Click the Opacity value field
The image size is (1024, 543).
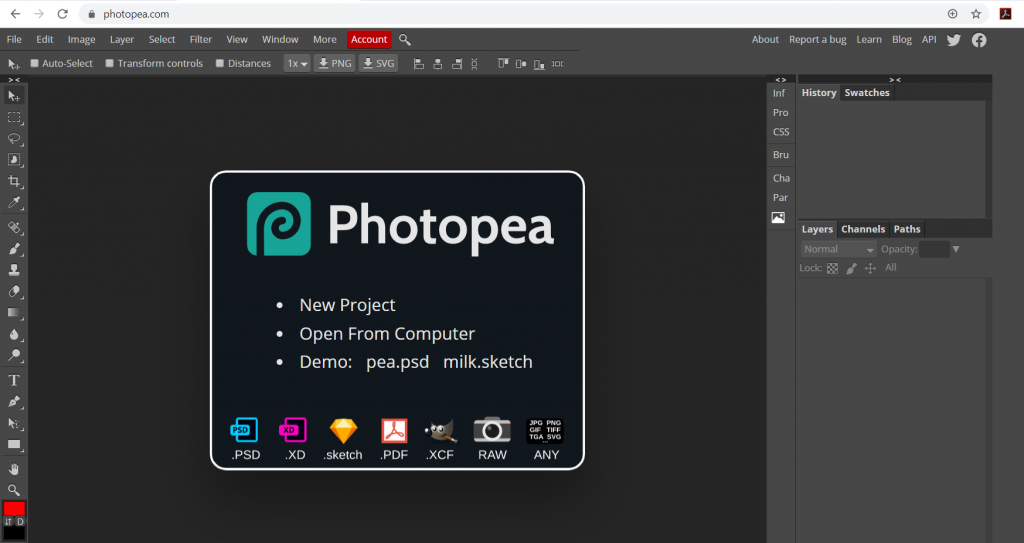pyautogui.click(x=934, y=249)
